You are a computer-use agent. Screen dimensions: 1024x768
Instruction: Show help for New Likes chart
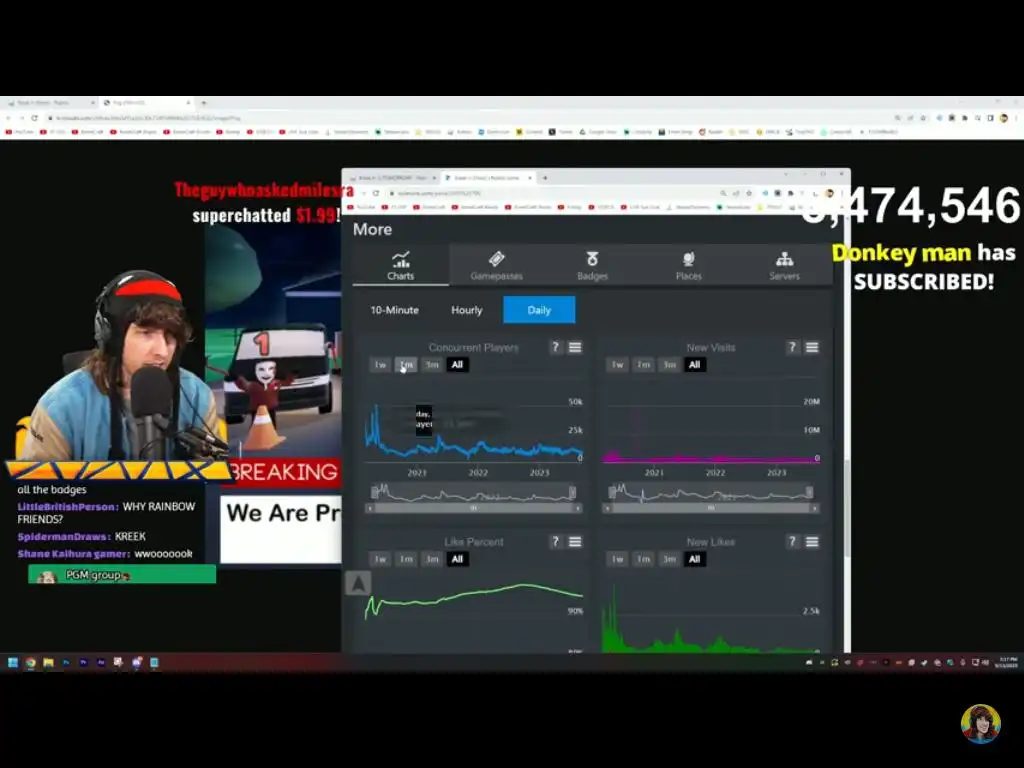(x=792, y=541)
